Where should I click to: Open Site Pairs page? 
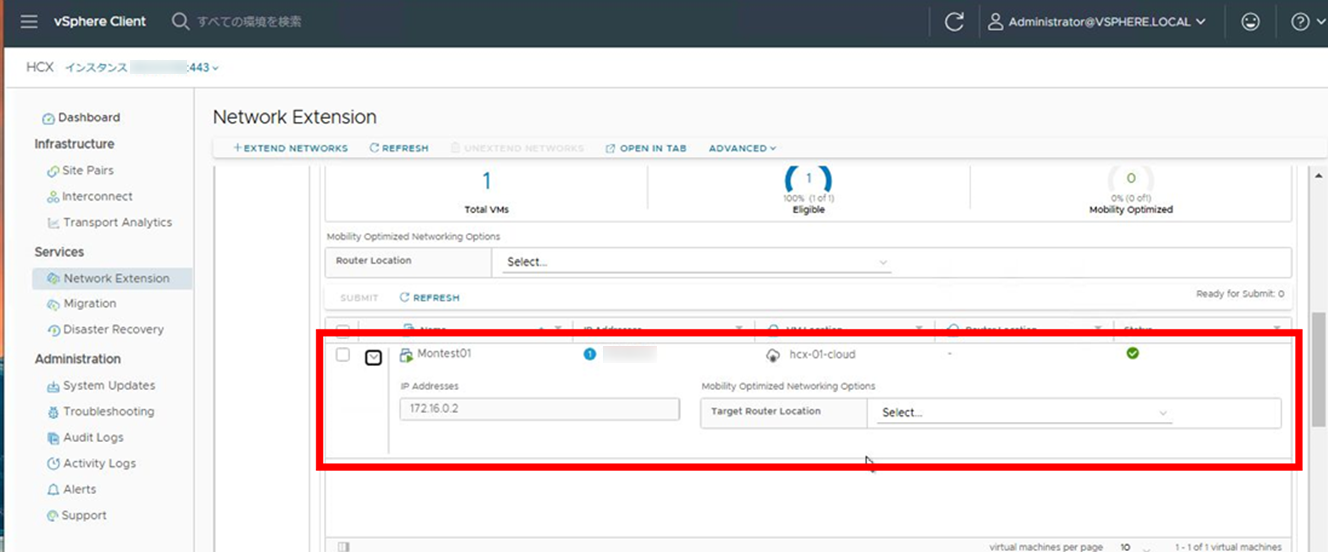(x=88, y=170)
